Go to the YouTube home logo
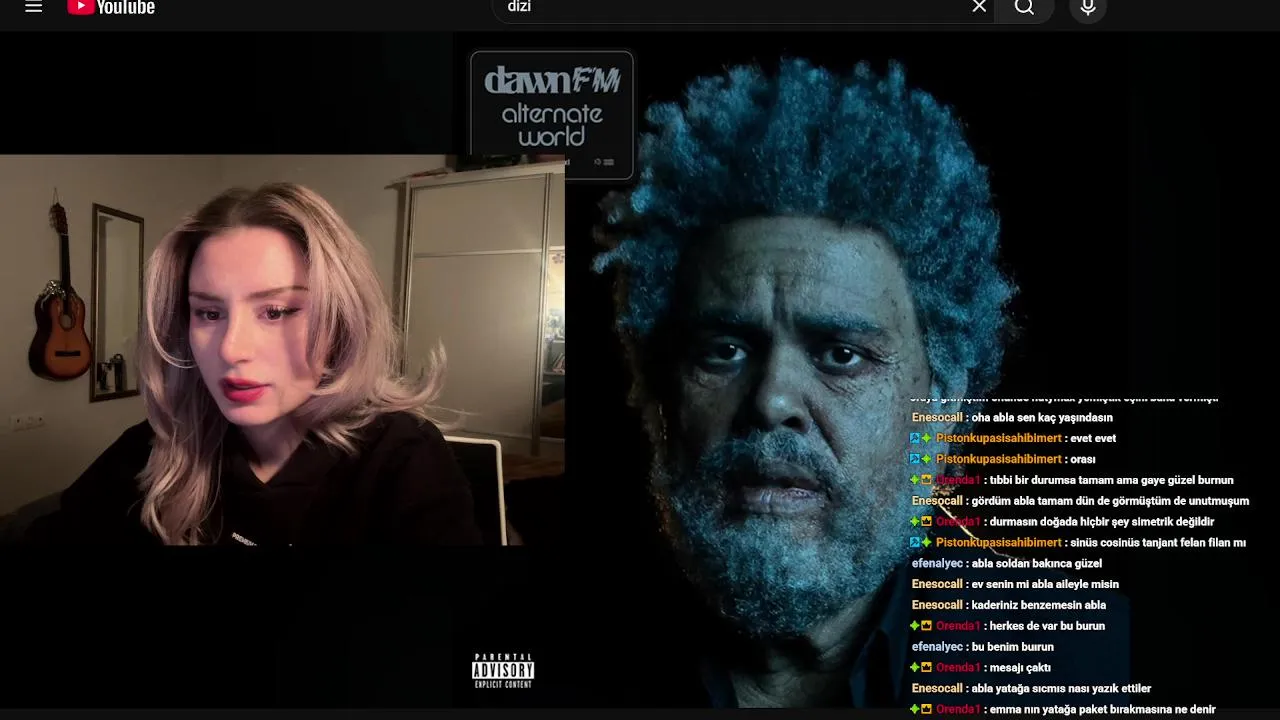The width and height of the screenshot is (1280, 720). click(111, 7)
